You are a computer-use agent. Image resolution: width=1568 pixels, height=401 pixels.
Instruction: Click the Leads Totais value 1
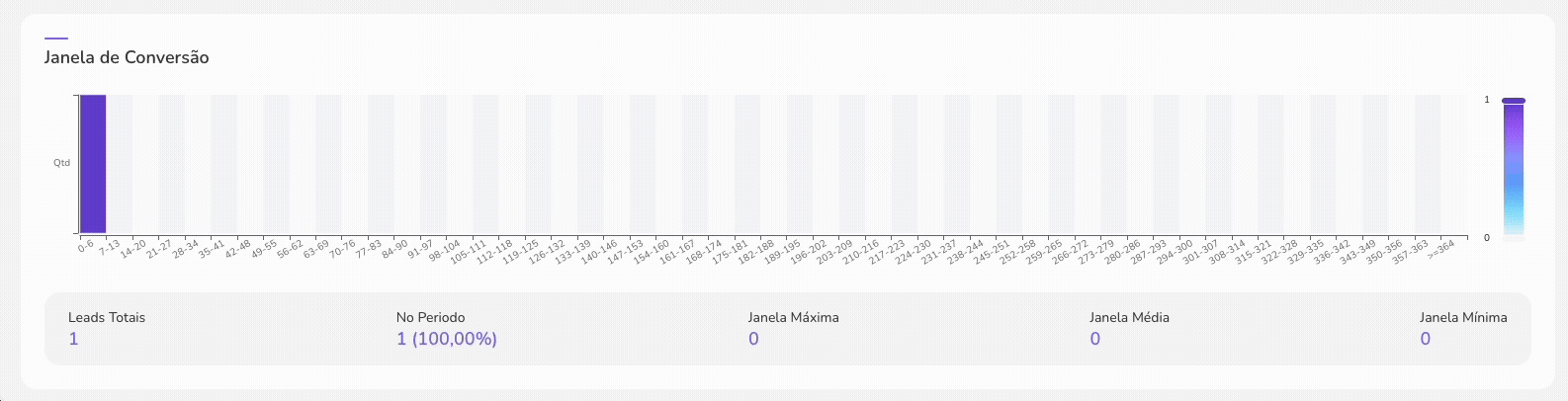pyautogui.click(x=74, y=339)
